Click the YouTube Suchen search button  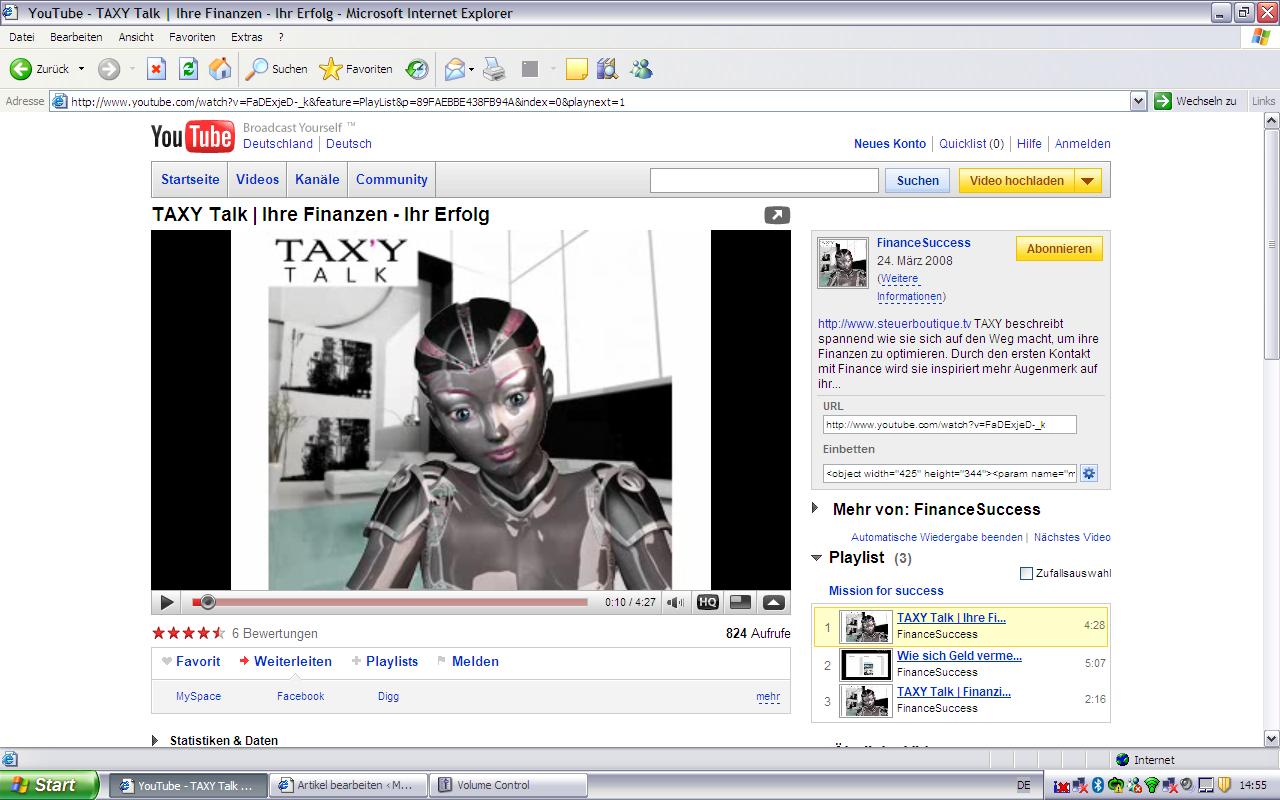click(917, 181)
